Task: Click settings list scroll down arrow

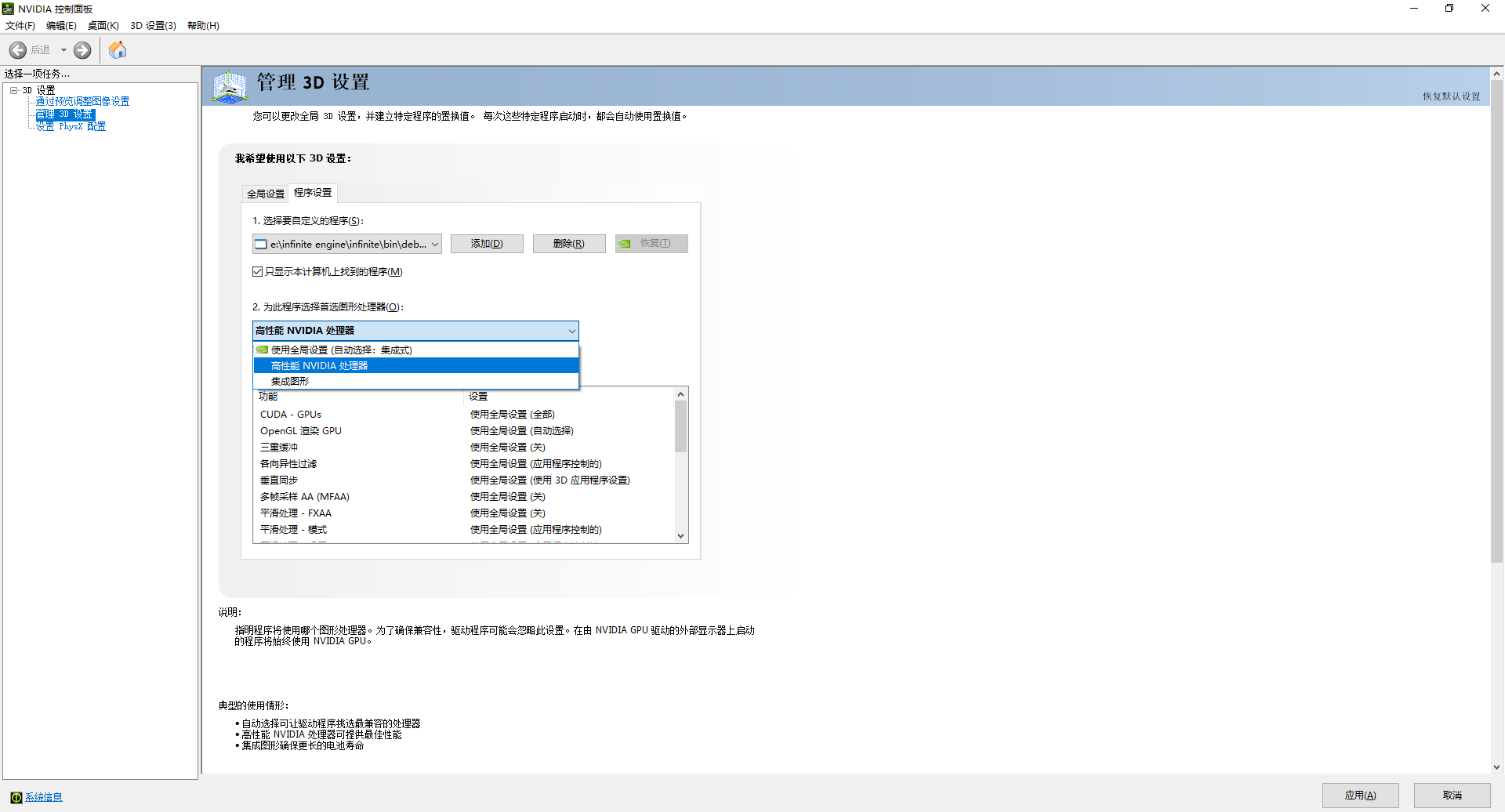Action: [680, 536]
